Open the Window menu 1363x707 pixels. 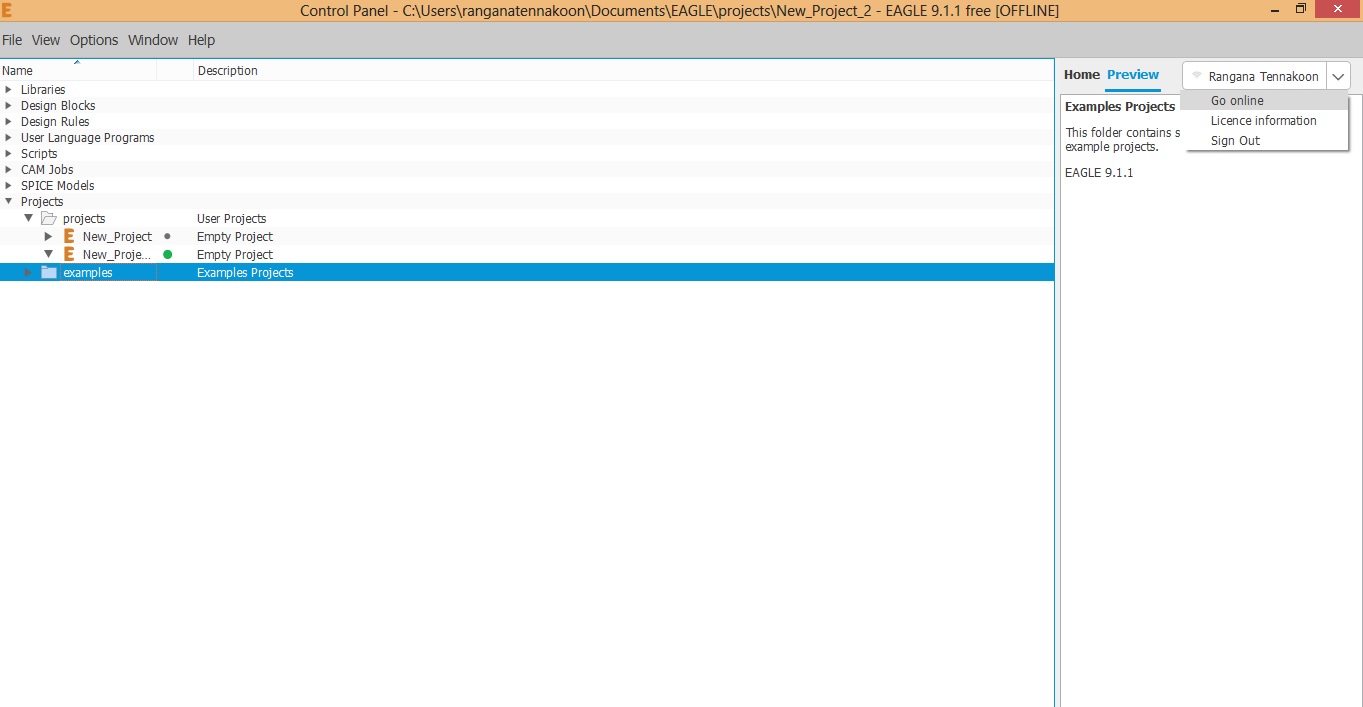153,40
